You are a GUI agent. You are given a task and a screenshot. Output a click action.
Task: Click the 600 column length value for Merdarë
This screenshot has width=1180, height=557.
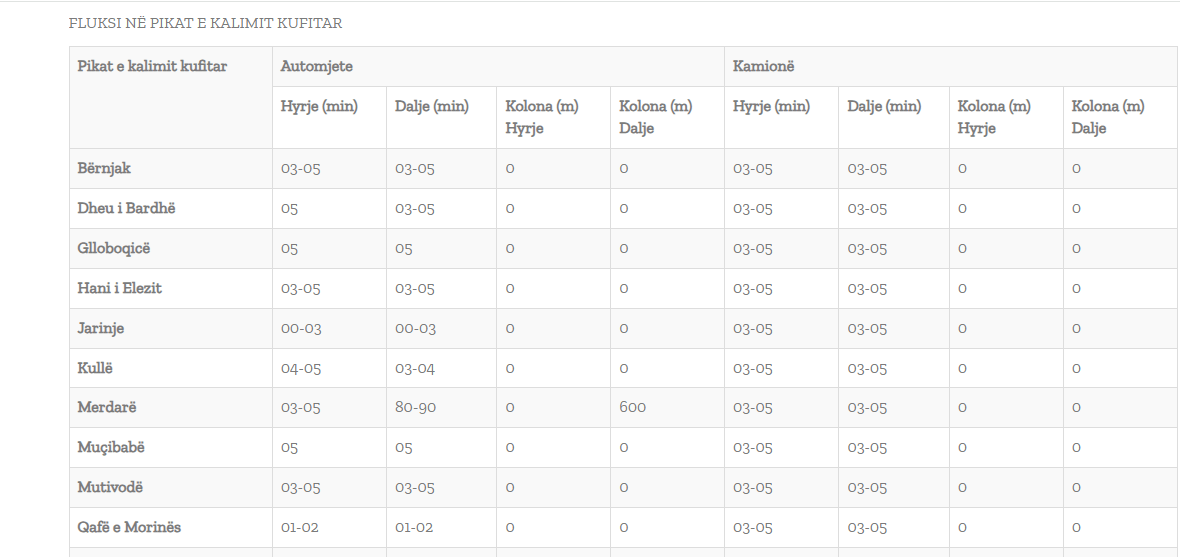coord(633,407)
